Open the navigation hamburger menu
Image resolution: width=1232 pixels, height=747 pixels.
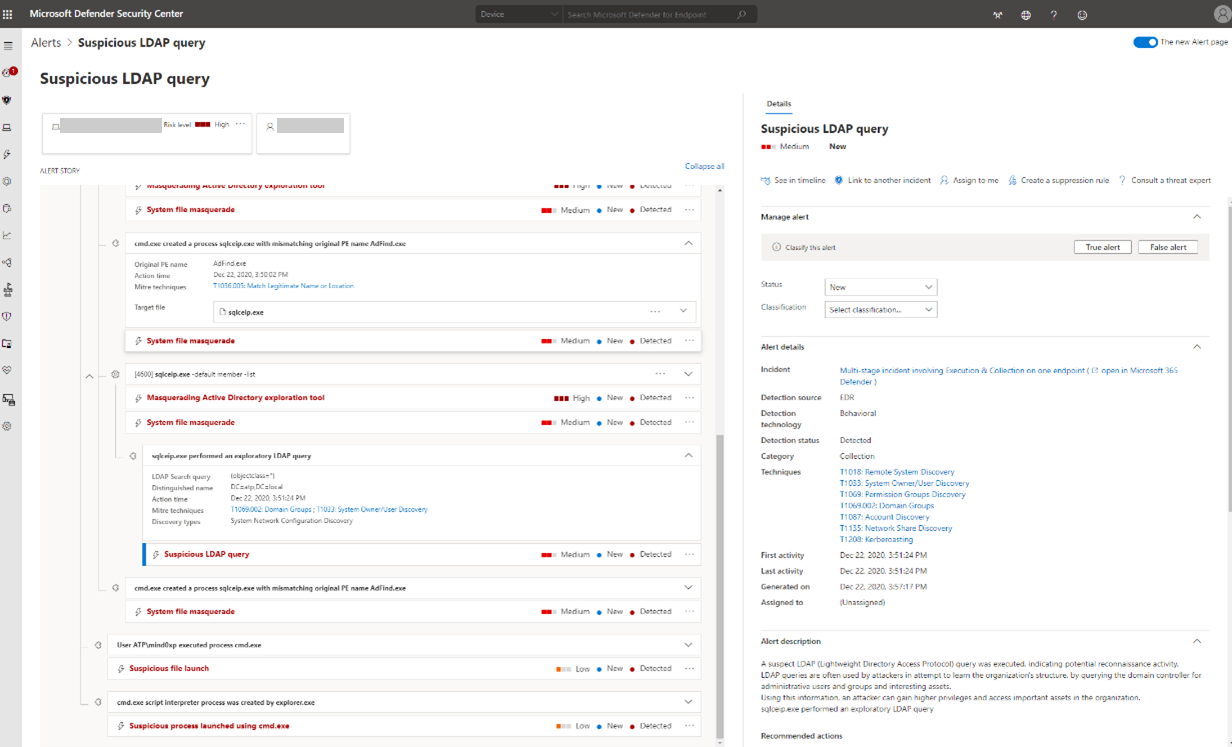(8, 46)
